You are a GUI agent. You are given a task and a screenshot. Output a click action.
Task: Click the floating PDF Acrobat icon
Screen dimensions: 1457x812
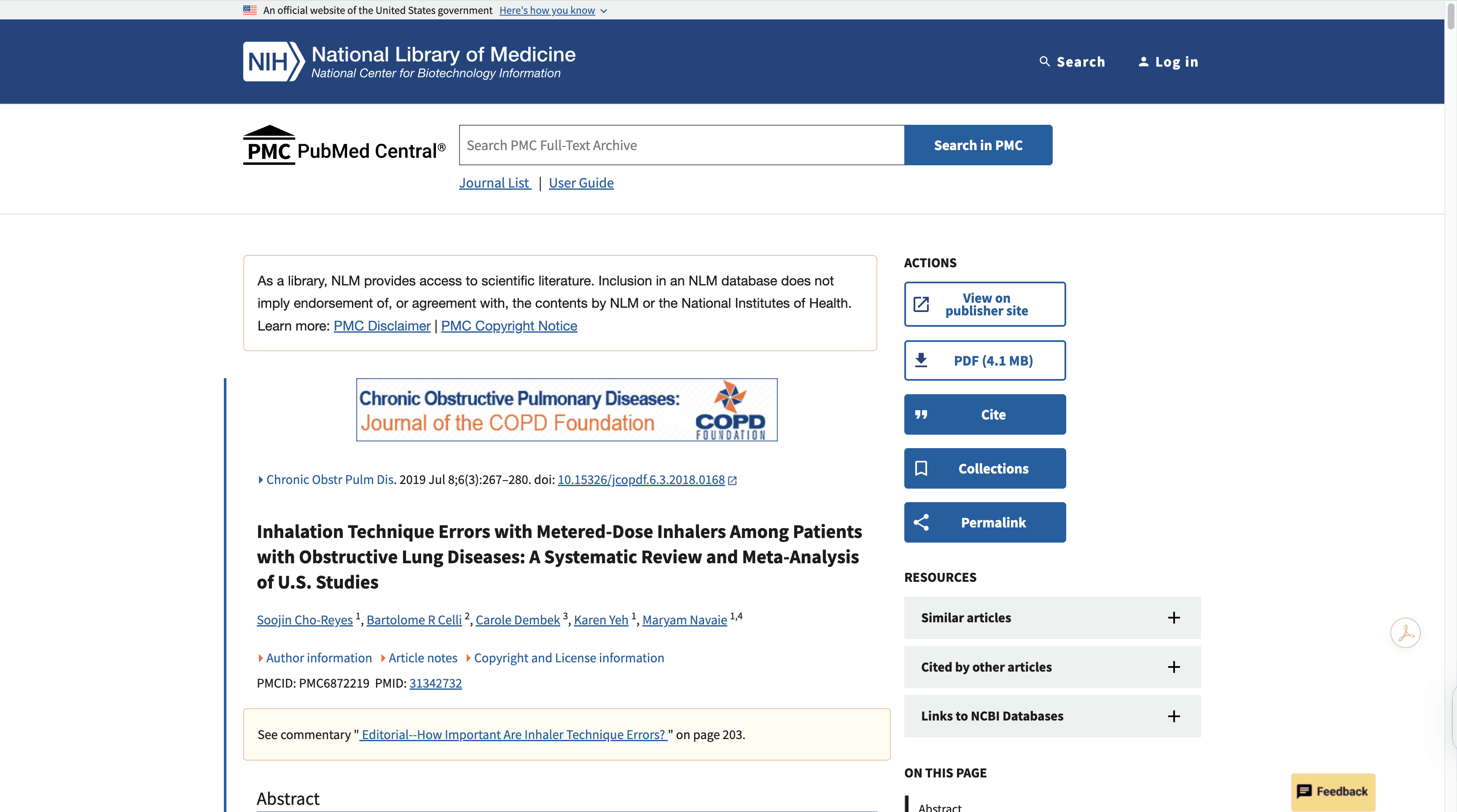pyautogui.click(x=1405, y=633)
